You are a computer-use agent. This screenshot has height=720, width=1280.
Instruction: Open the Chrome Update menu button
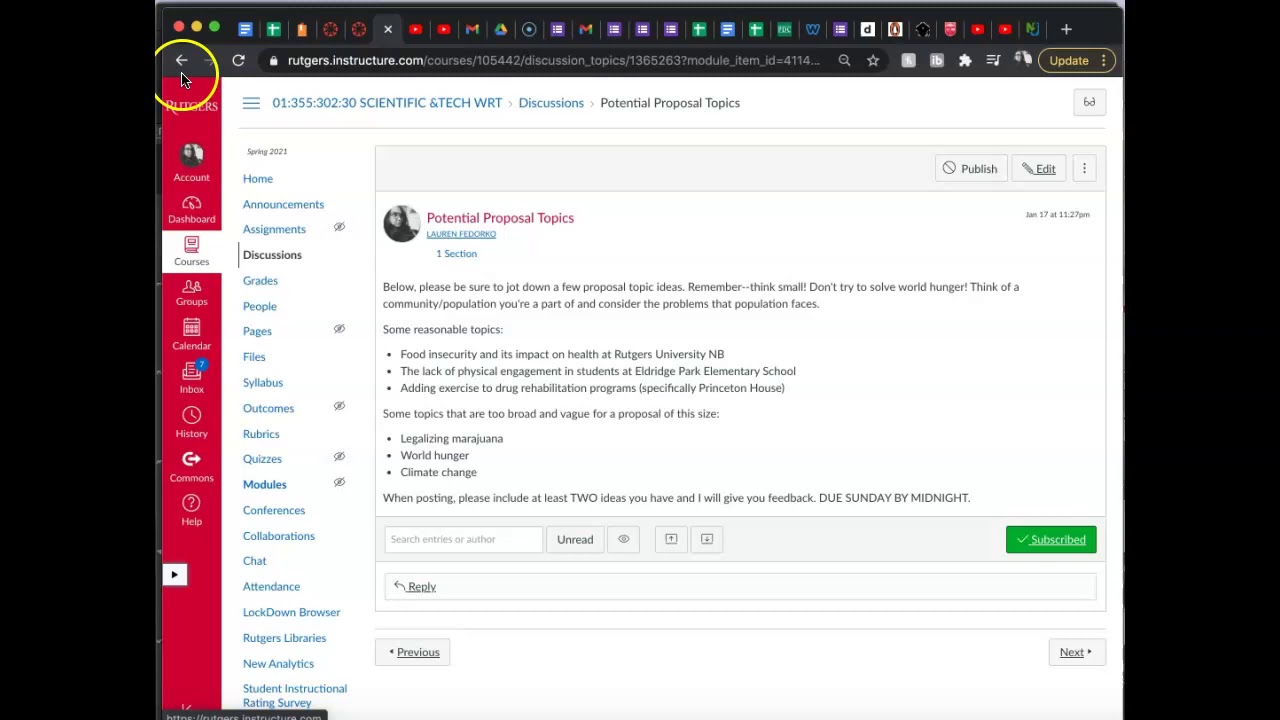point(1076,60)
